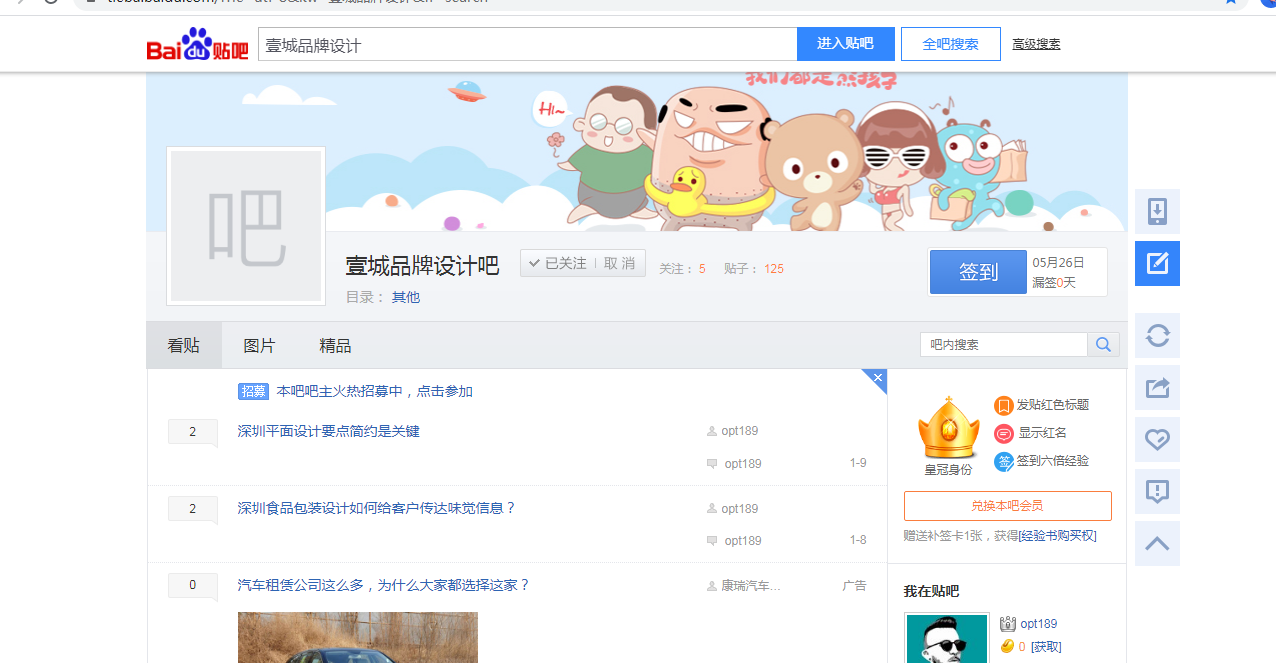Switch to the 图片 tab
This screenshot has width=1276, height=663.
tap(259, 346)
